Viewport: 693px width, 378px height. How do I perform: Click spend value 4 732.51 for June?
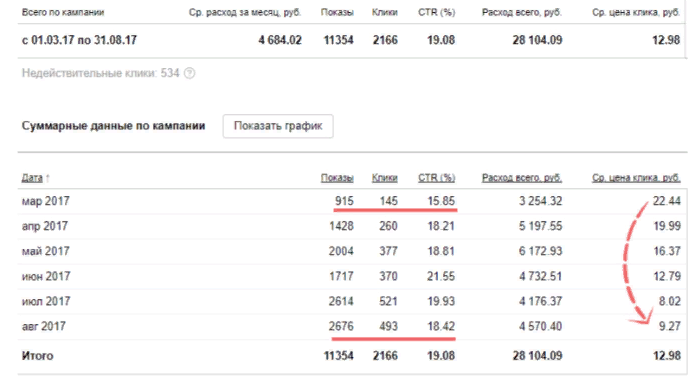coord(541,276)
